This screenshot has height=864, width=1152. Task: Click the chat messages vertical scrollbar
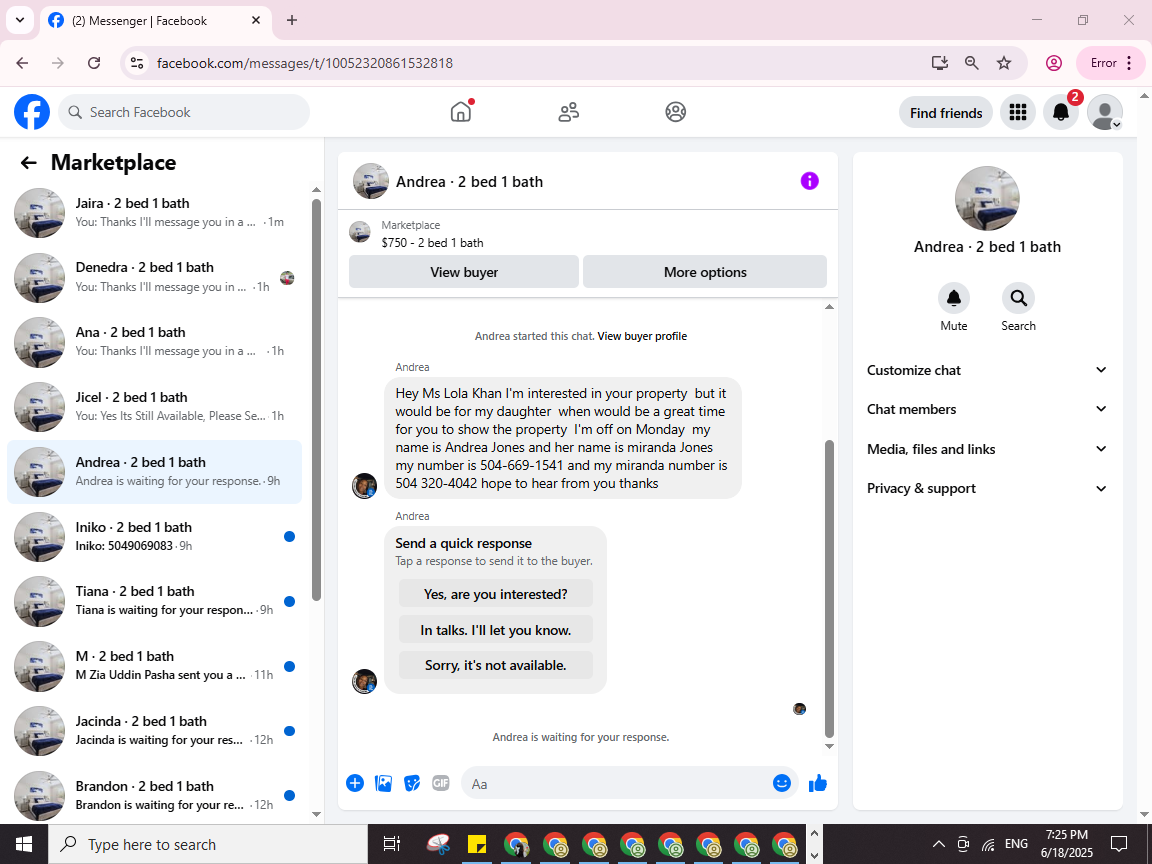click(x=829, y=588)
